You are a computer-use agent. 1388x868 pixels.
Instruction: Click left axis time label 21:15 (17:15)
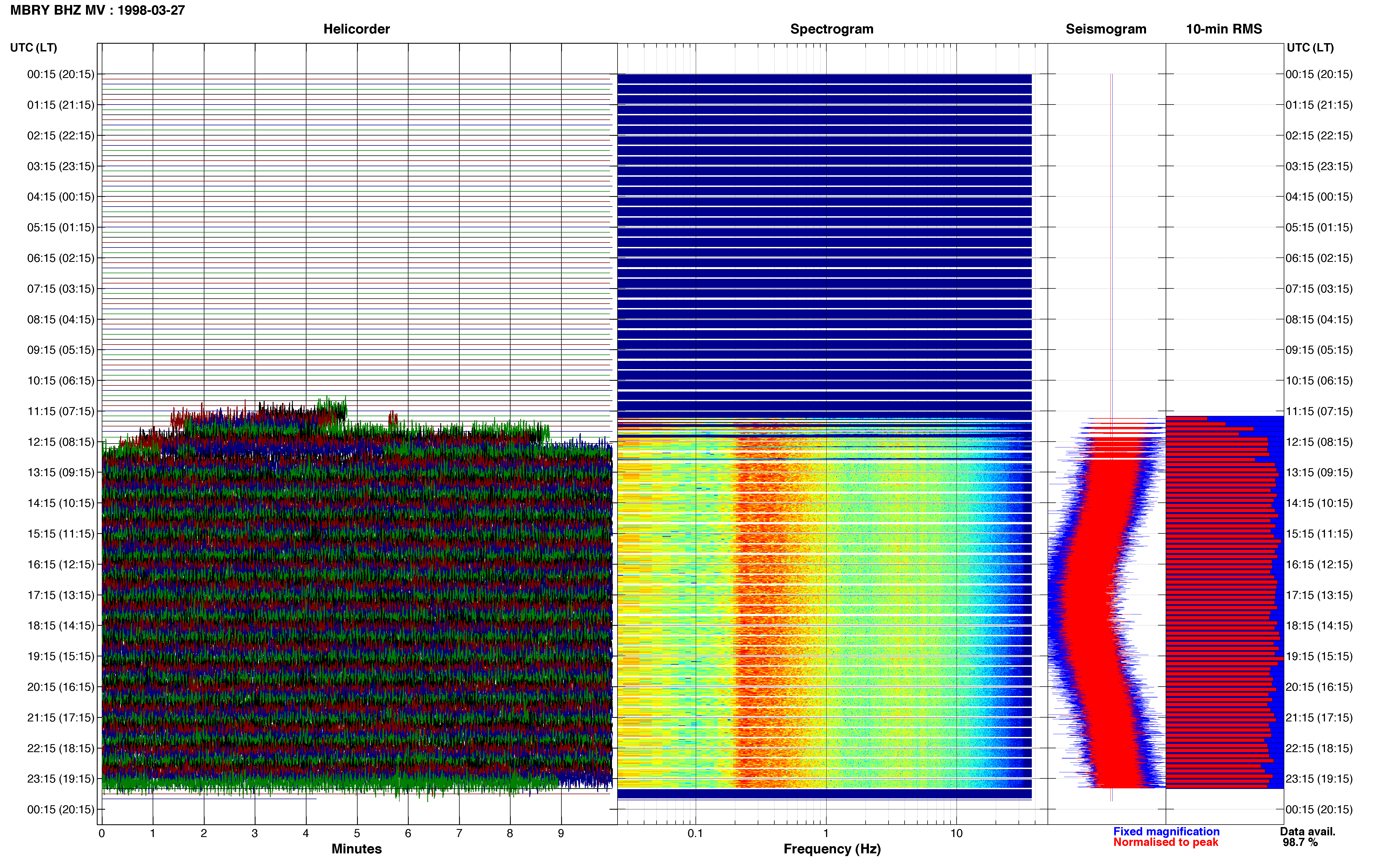click(x=61, y=718)
